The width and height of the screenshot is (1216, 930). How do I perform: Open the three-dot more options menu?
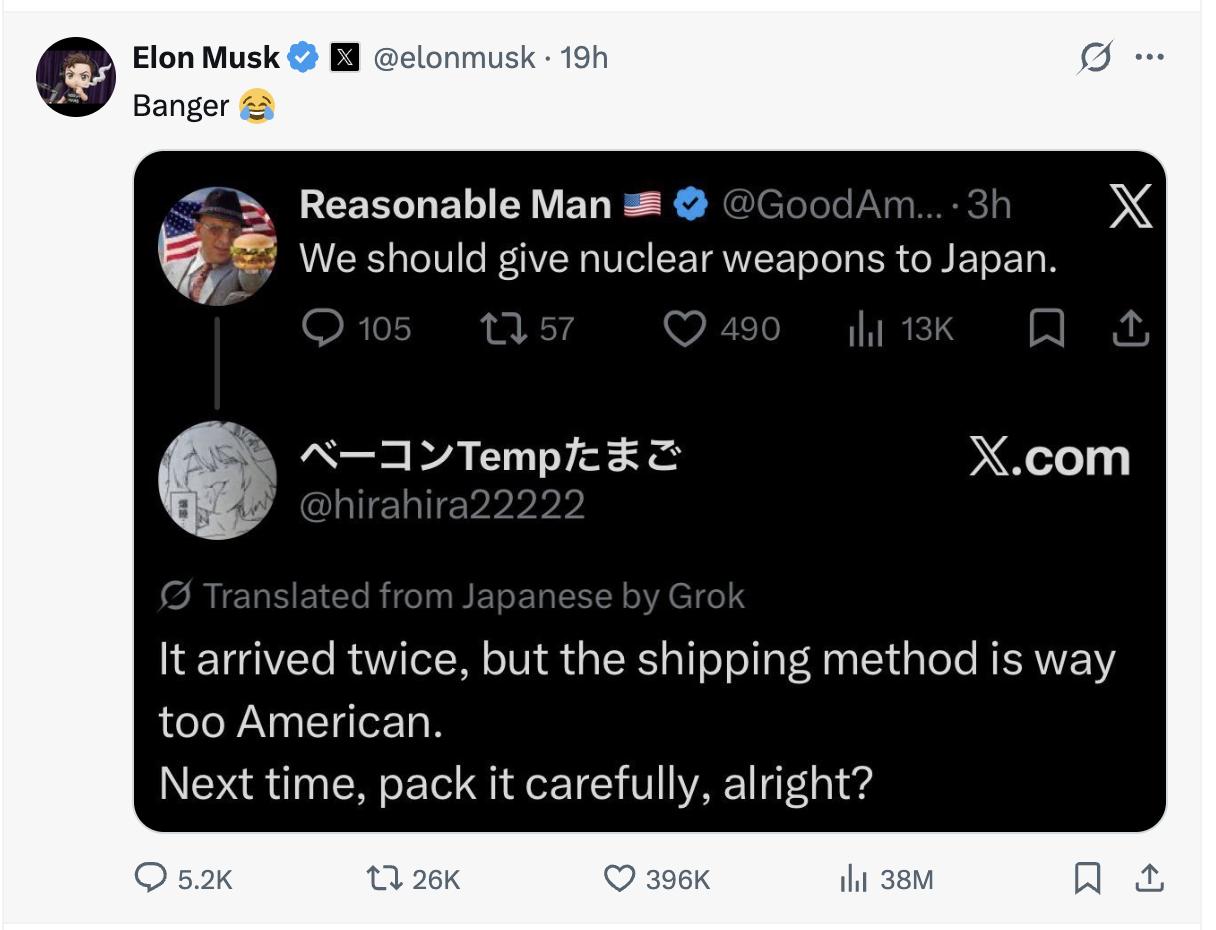pyautogui.click(x=1150, y=58)
